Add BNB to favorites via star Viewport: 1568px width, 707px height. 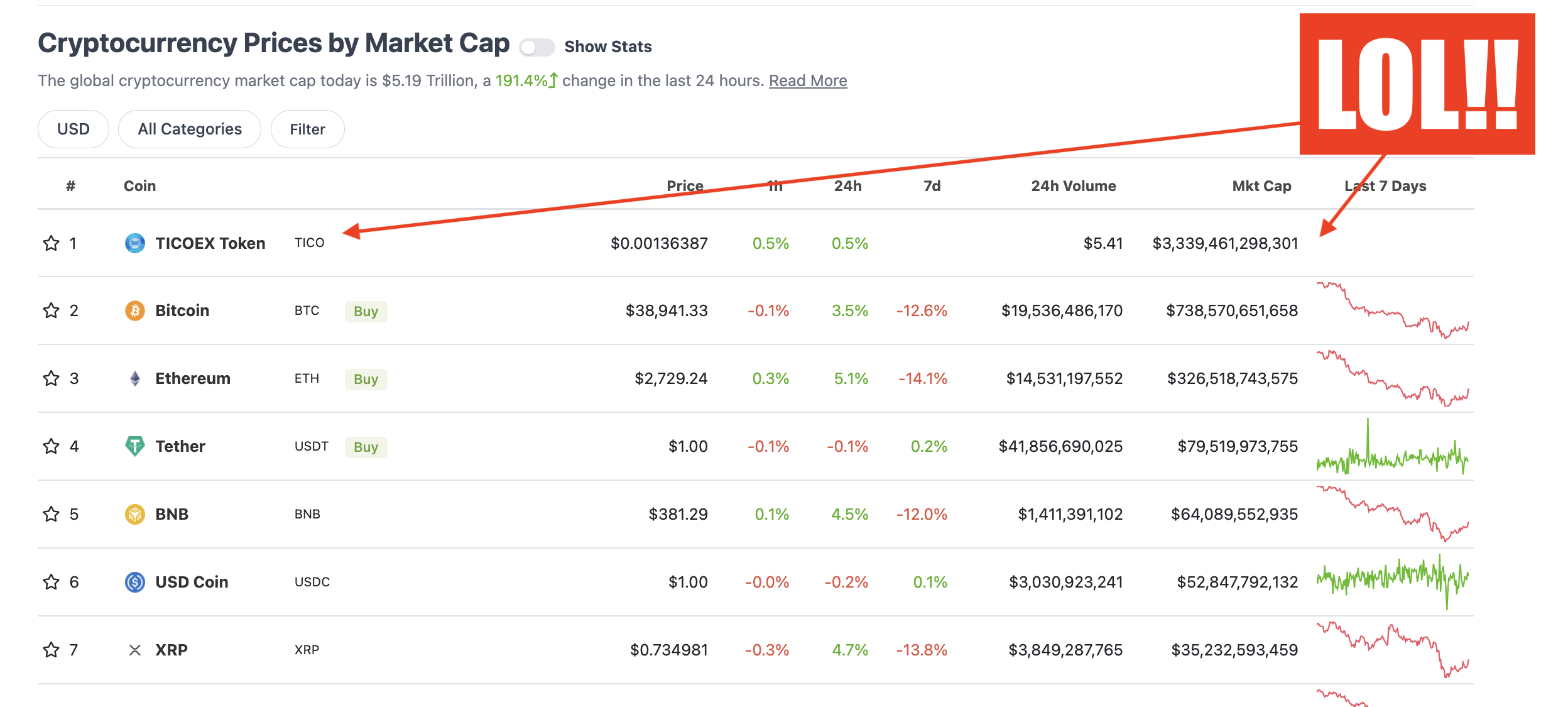tap(51, 514)
